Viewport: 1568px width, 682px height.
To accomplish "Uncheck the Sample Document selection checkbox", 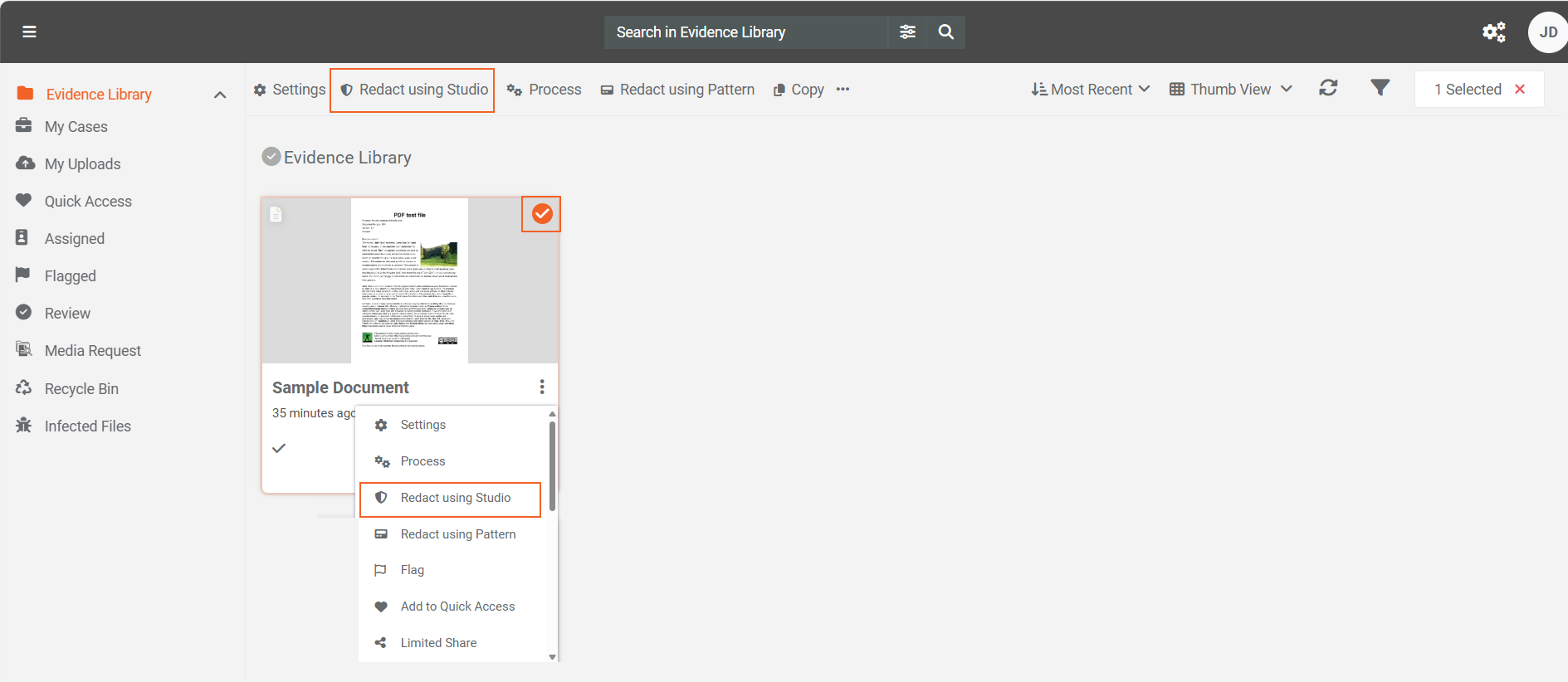I will click(x=542, y=214).
